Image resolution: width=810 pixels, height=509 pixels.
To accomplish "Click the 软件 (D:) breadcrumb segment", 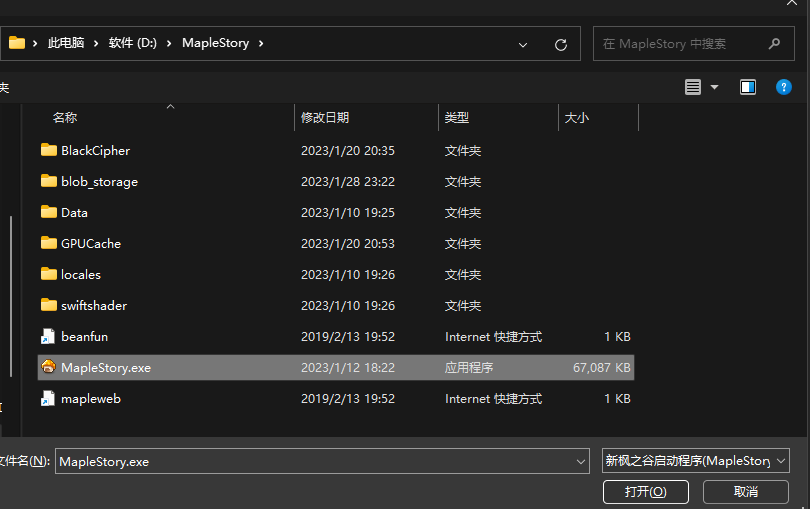I will click(133, 43).
